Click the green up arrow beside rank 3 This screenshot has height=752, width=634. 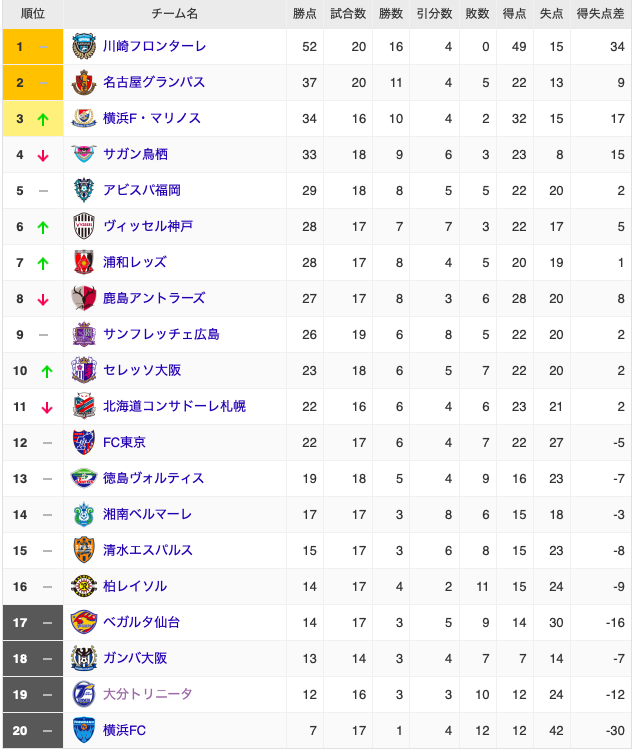tap(43, 119)
